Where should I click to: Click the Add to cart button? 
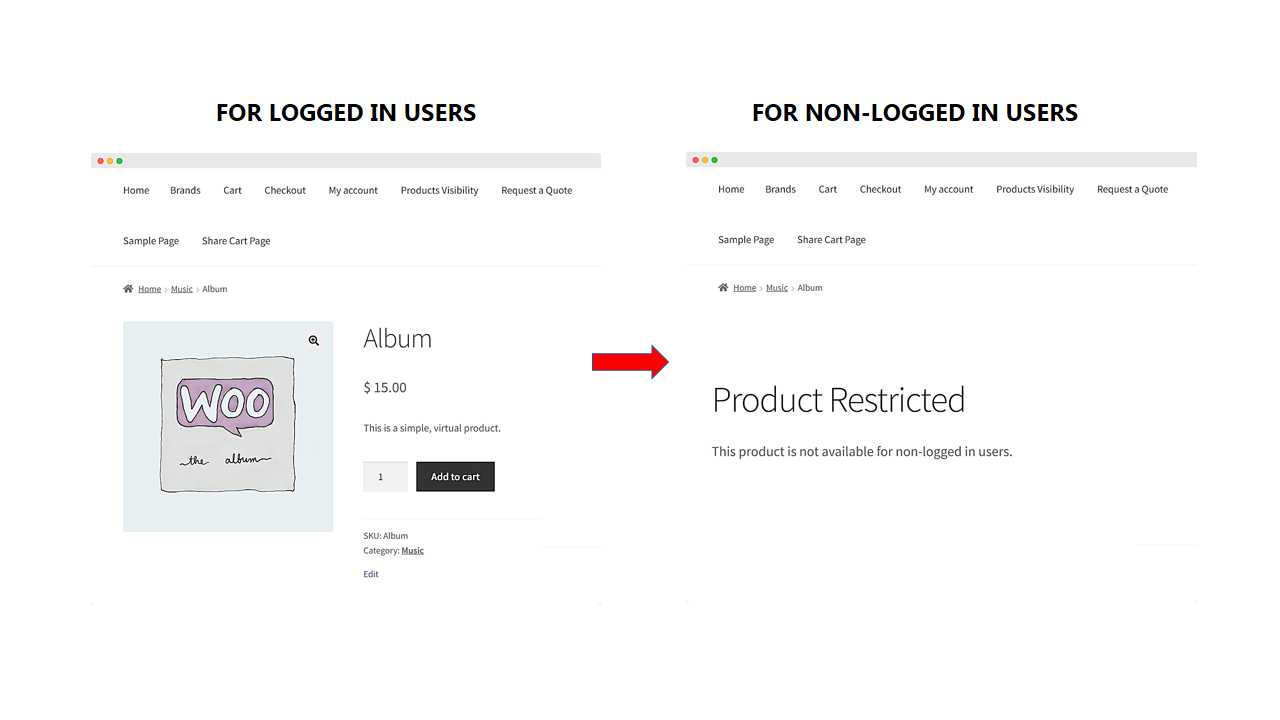pos(455,476)
